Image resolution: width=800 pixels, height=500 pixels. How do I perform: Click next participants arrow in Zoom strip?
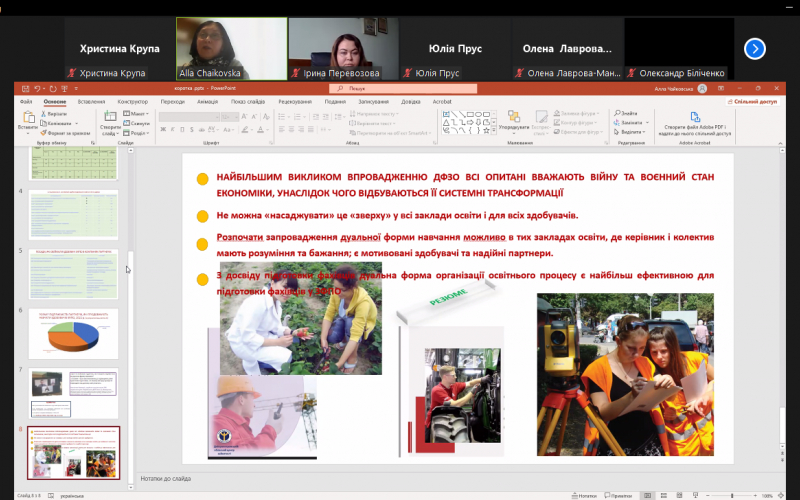pos(755,49)
